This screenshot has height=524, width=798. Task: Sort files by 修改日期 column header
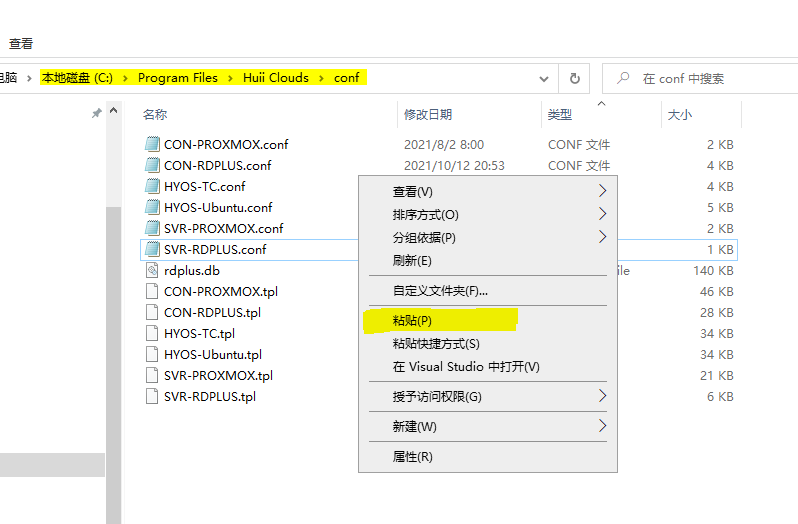pos(428,115)
